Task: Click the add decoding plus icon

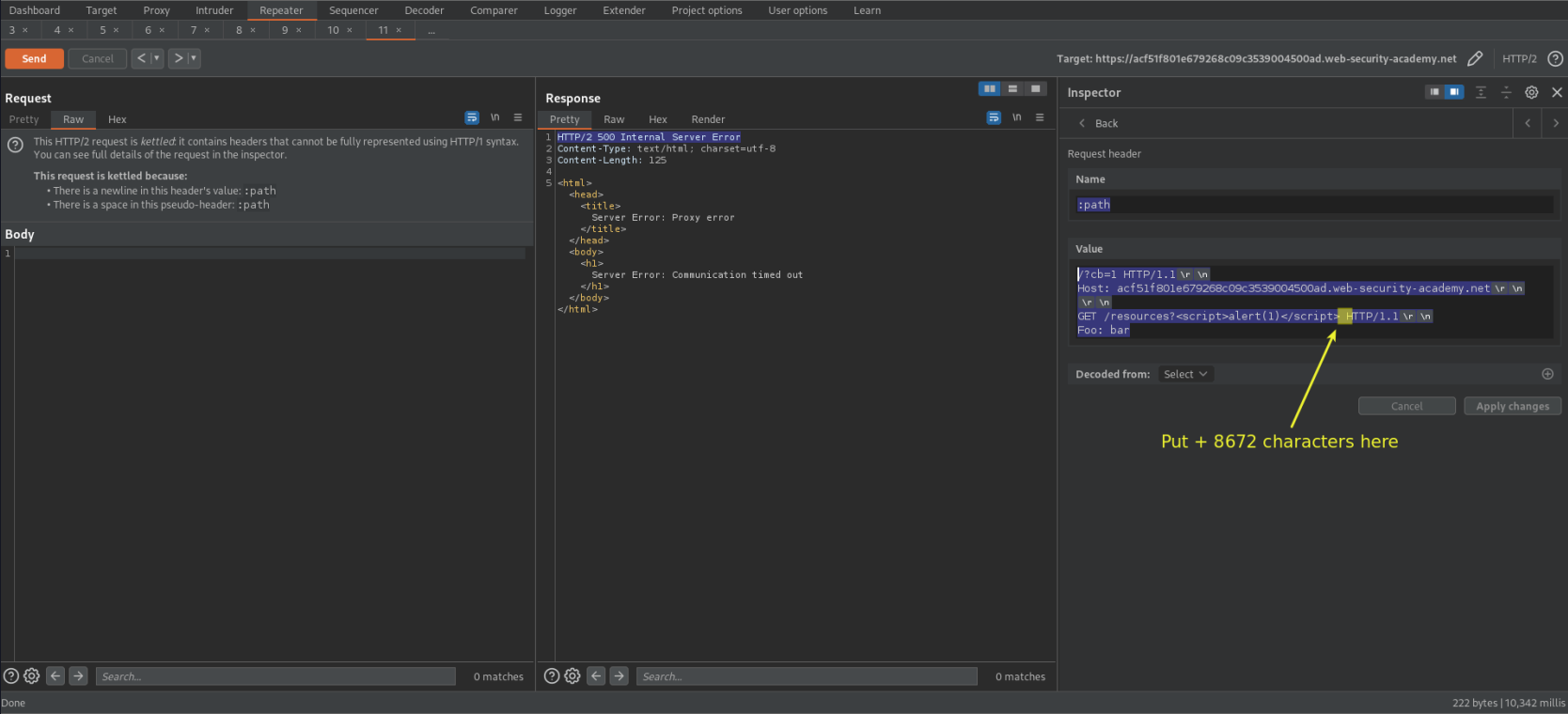Action: [1547, 374]
